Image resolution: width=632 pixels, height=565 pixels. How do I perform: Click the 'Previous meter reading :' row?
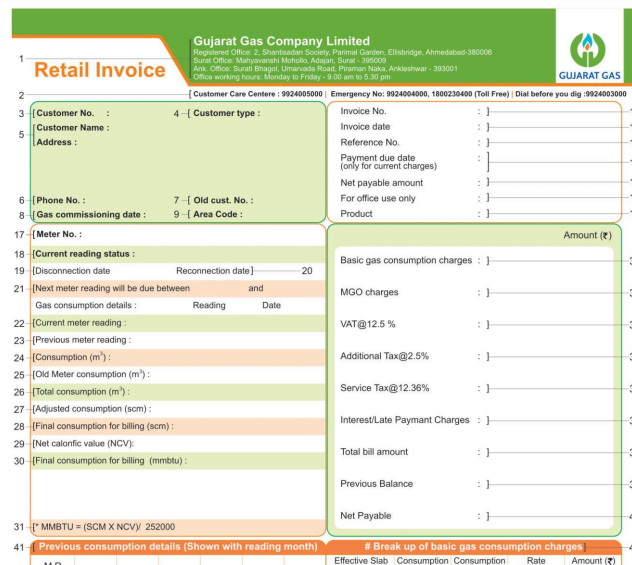point(178,340)
